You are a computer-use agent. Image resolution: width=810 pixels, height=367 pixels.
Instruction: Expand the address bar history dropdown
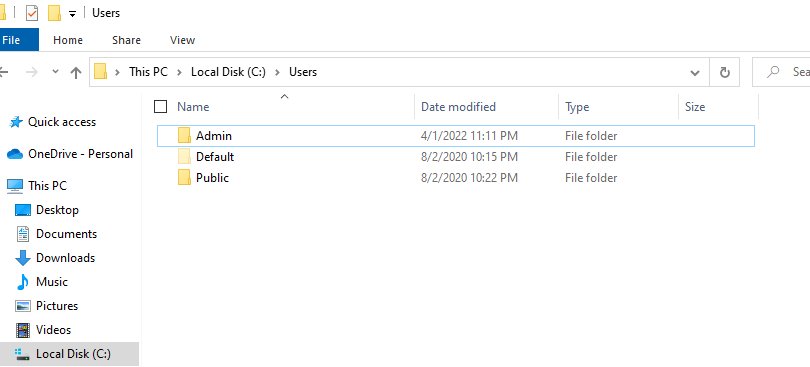tap(695, 72)
